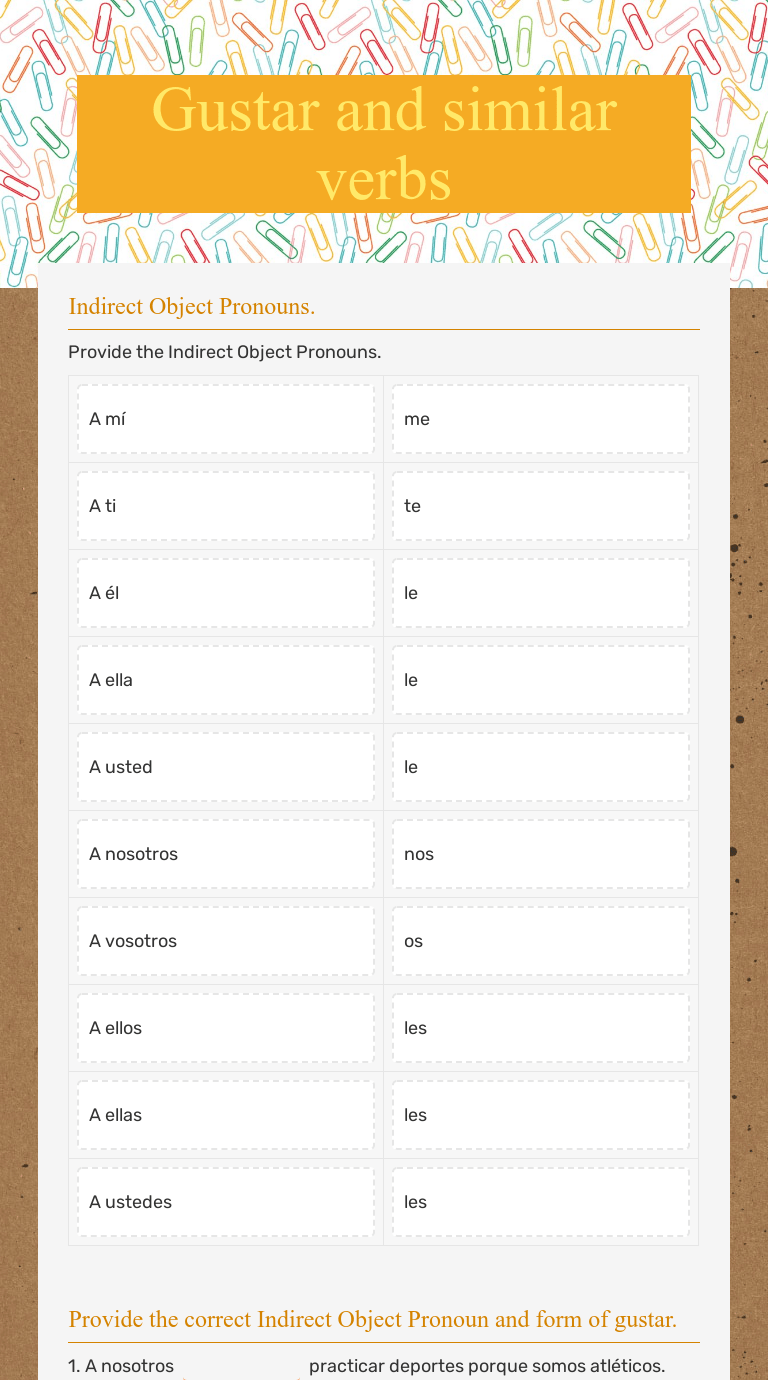Image resolution: width=768 pixels, height=1380 pixels.
Task: Select the "A nosotros" prompt cell in the table
Action: (226, 854)
